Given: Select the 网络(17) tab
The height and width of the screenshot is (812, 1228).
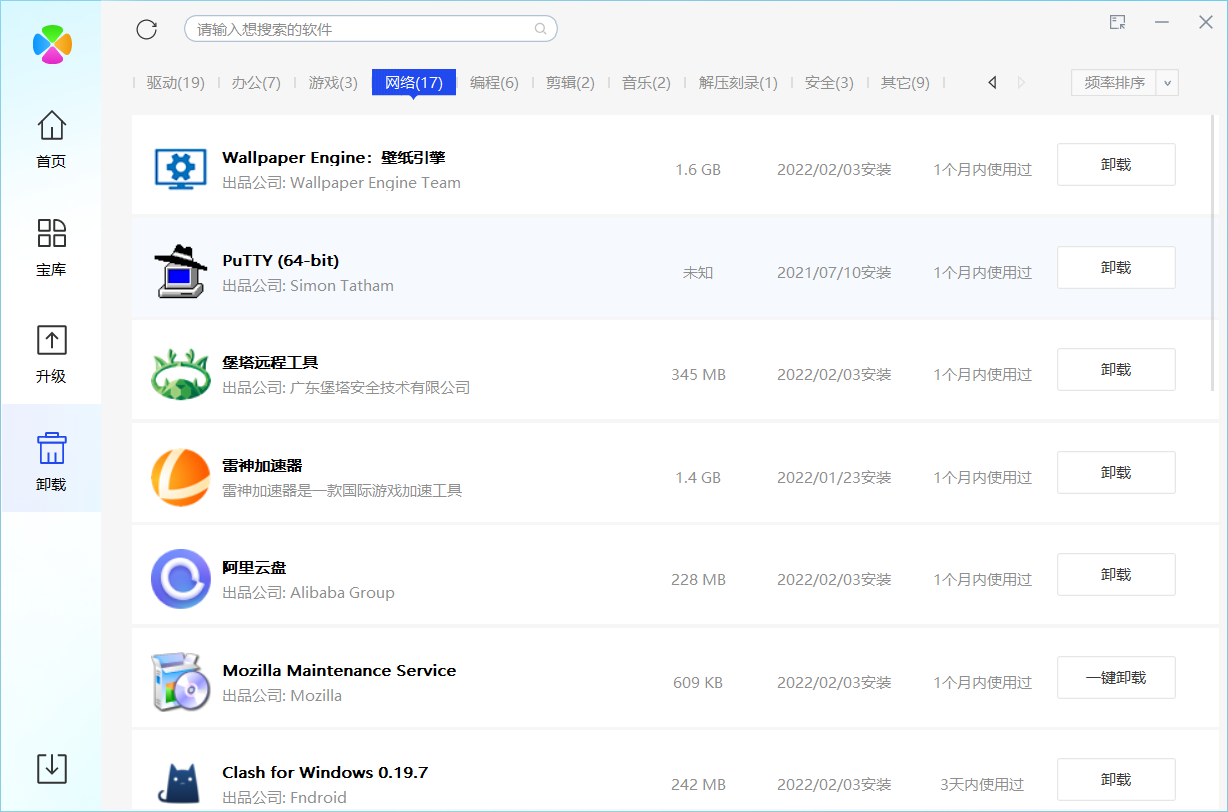Looking at the screenshot, I should point(414,83).
